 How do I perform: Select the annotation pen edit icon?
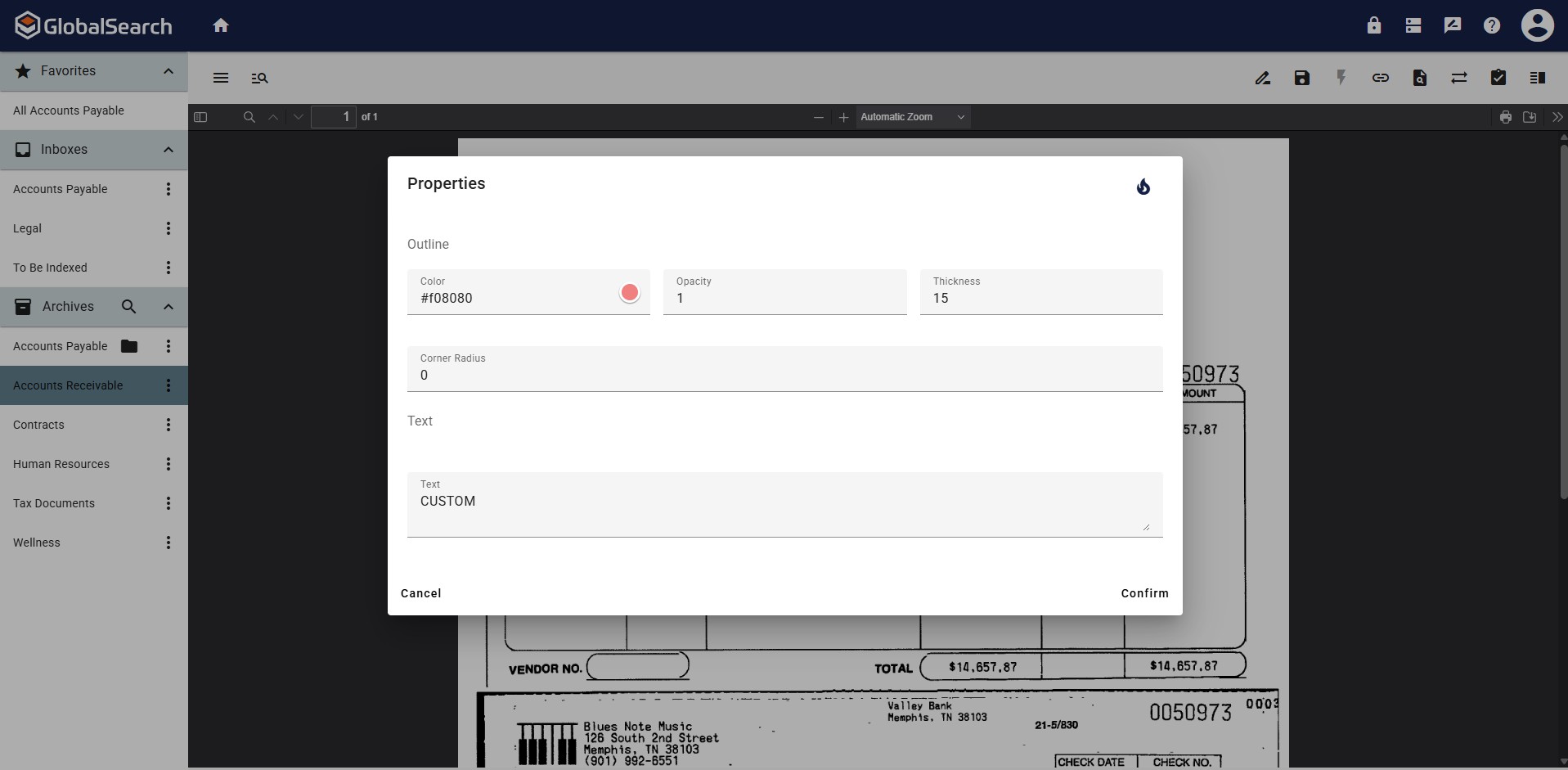point(1262,78)
